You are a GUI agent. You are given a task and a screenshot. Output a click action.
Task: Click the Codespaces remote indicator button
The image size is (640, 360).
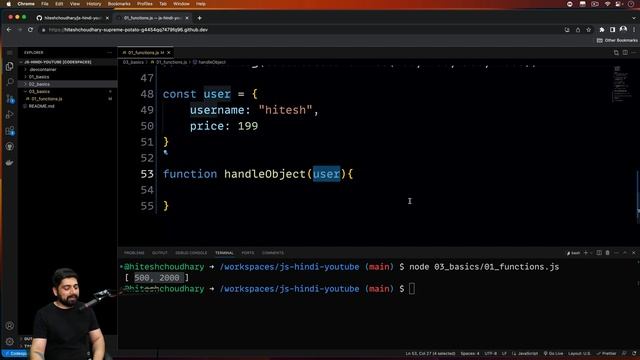point(16,353)
